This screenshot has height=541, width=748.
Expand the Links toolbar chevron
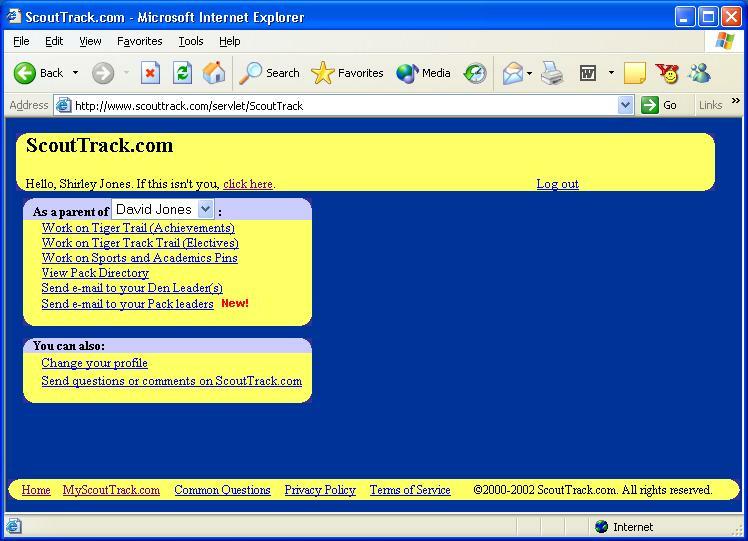click(736, 101)
